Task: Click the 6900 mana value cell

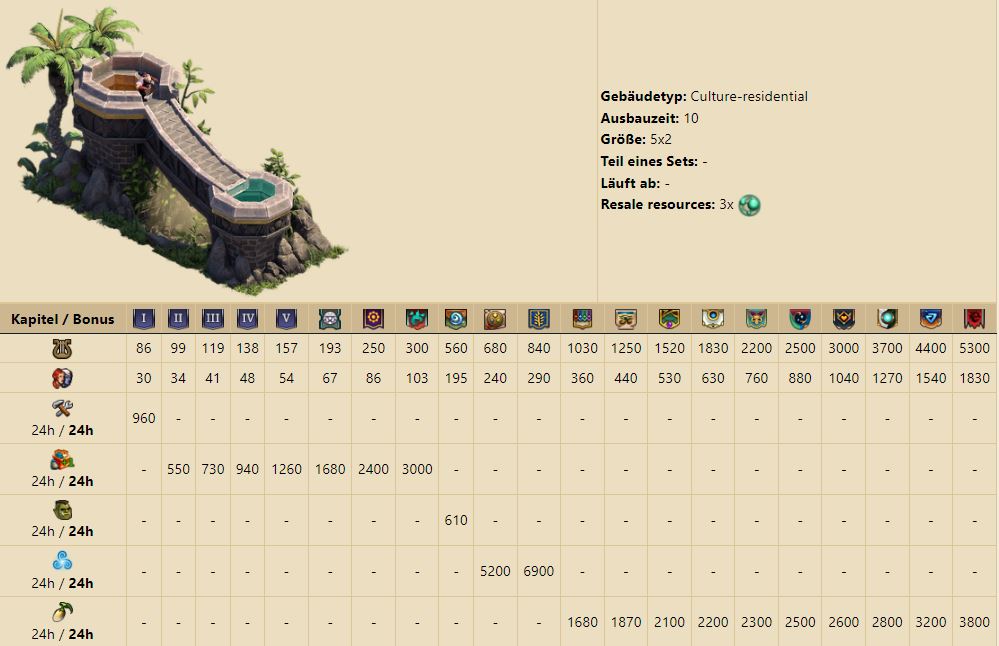Action: tap(538, 571)
